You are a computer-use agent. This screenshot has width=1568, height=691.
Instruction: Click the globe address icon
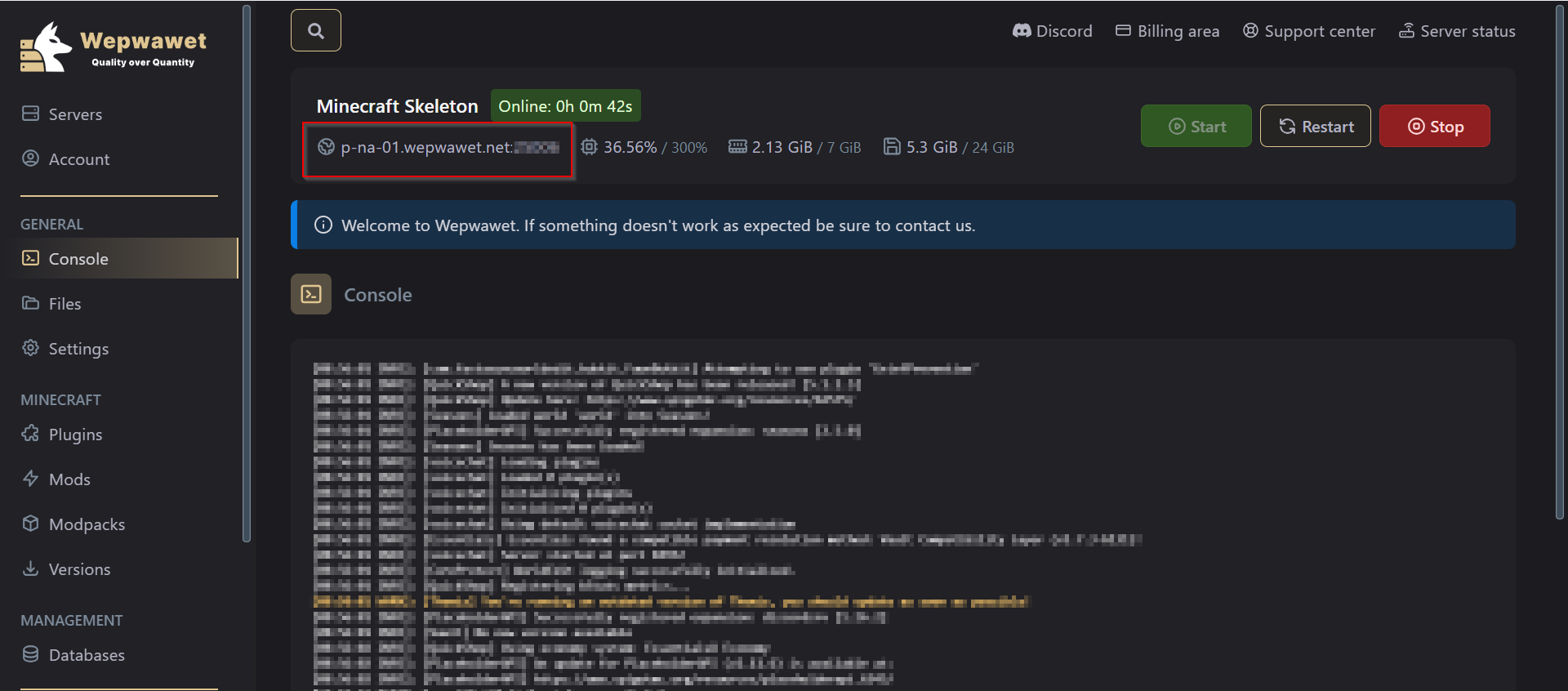326,147
